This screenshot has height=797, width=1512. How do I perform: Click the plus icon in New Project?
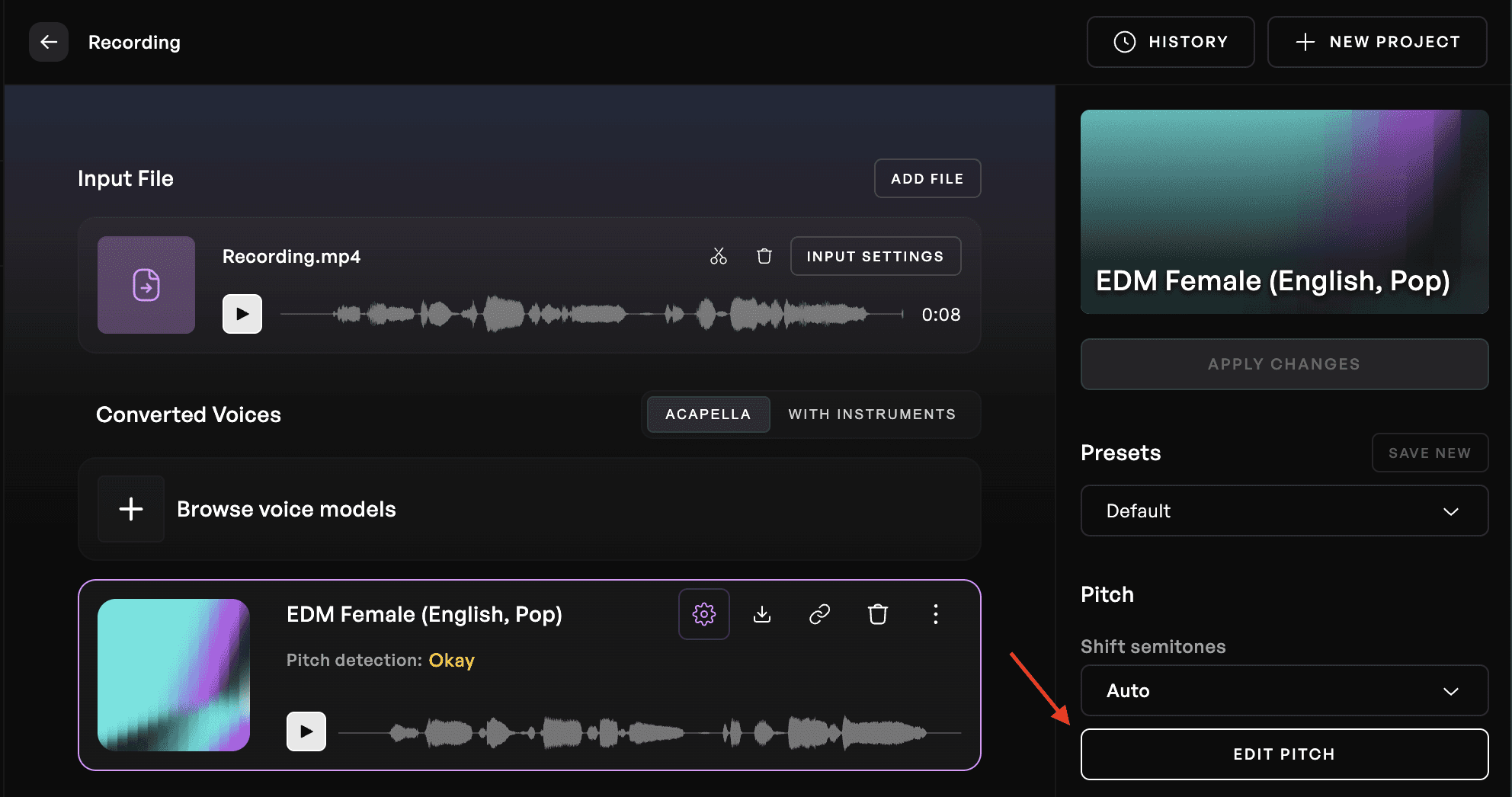(1305, 42)
